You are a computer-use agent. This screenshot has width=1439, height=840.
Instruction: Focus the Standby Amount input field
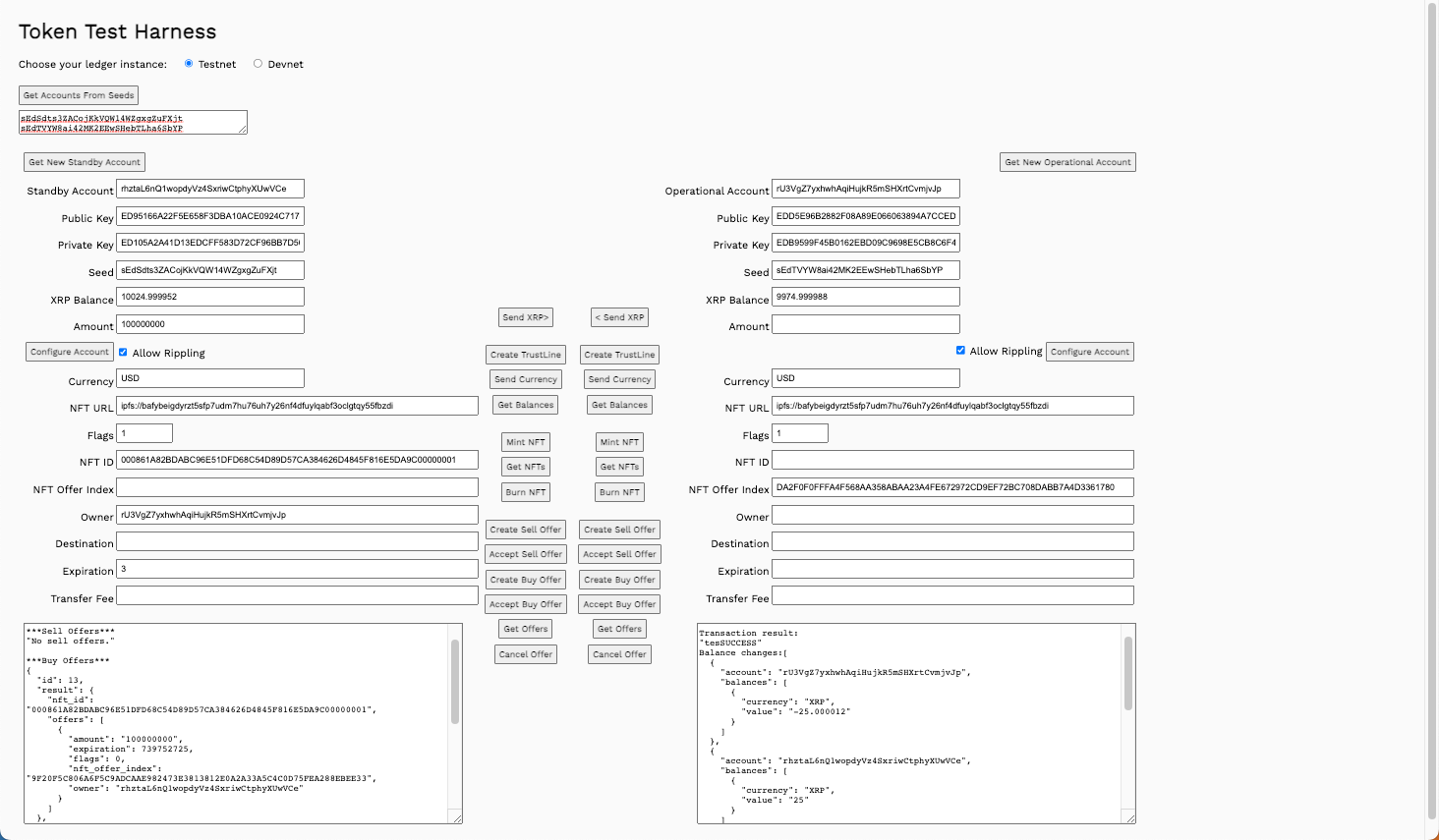210,324
